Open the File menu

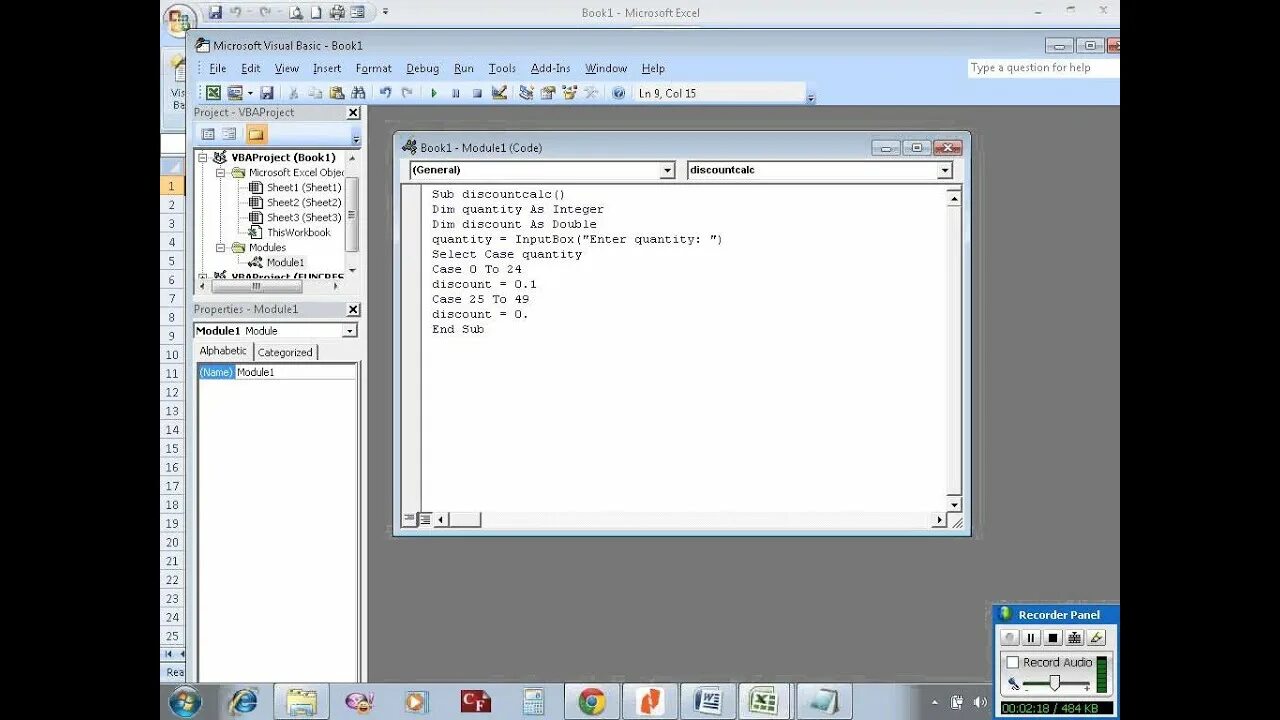[x=217, y=68]
